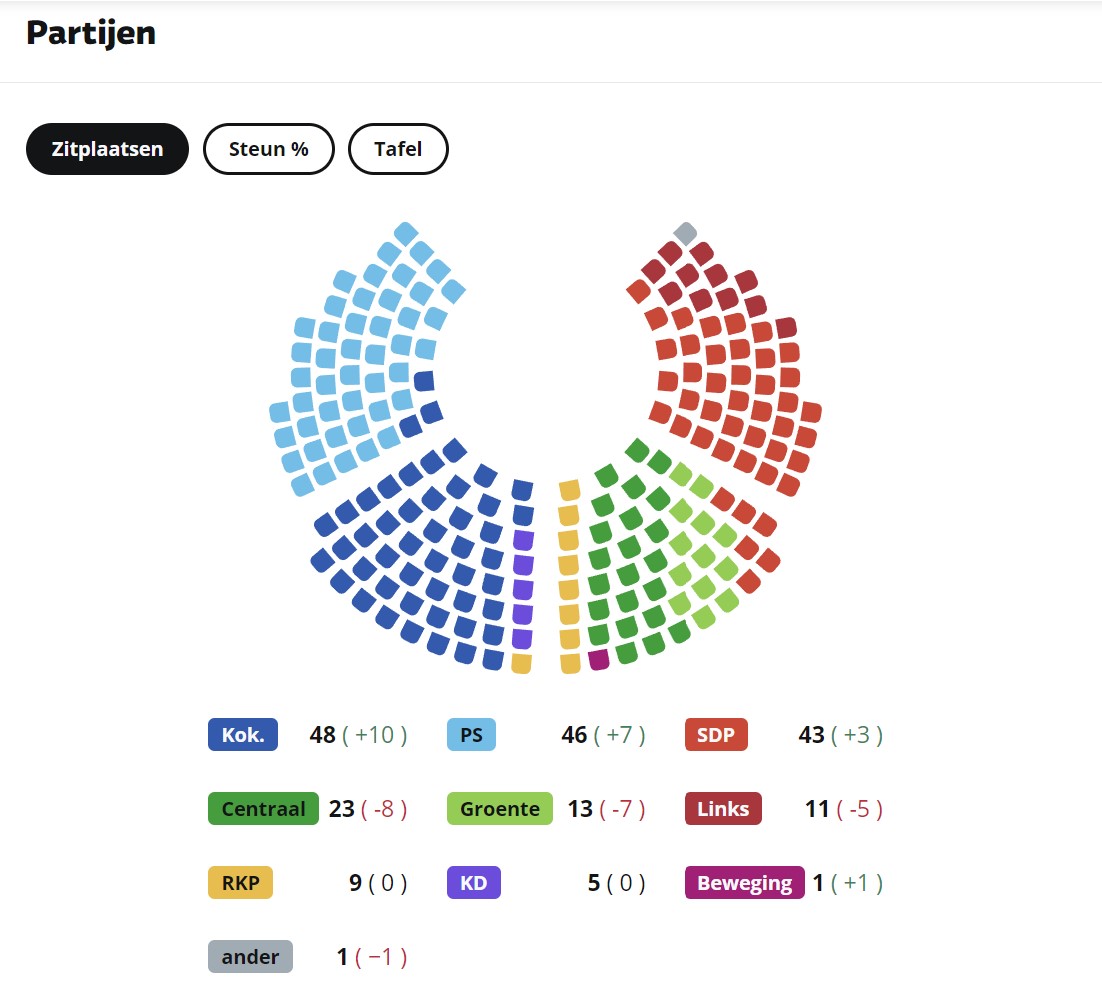Click the PS seat count 46

pyautogui.click(x=574, y=735)
